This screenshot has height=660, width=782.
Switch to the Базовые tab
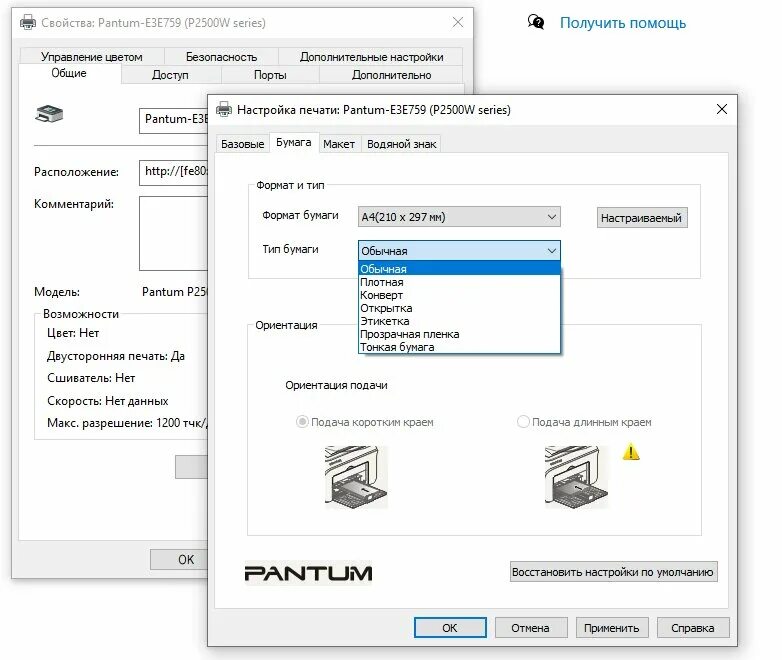[x=242, y=144]
